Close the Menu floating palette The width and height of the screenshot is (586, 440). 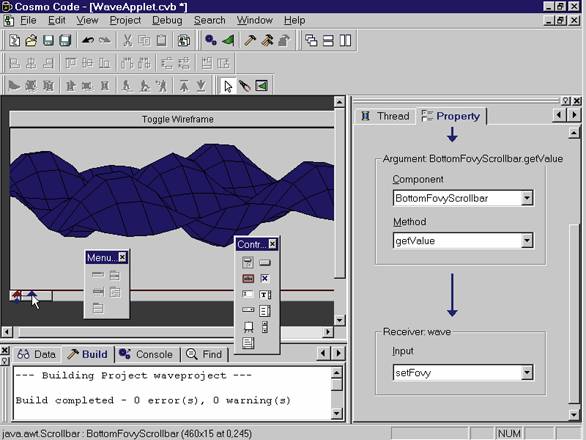pos(122,257)
